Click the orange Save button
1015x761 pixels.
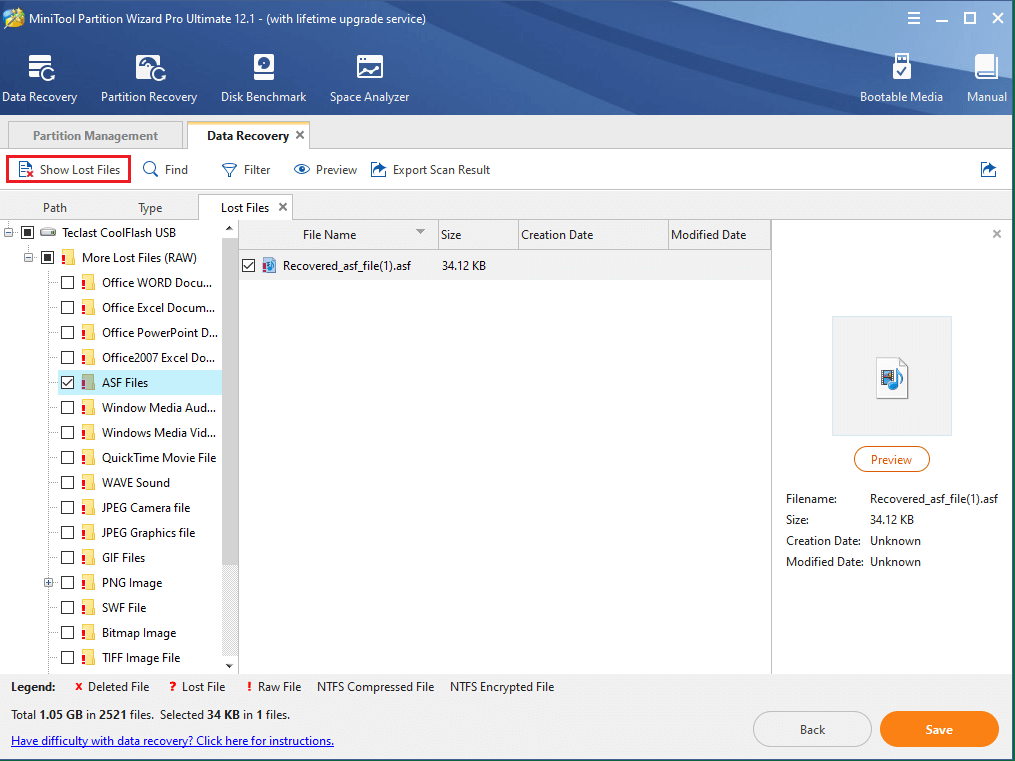pyautogui.click(x=939, y=729)
